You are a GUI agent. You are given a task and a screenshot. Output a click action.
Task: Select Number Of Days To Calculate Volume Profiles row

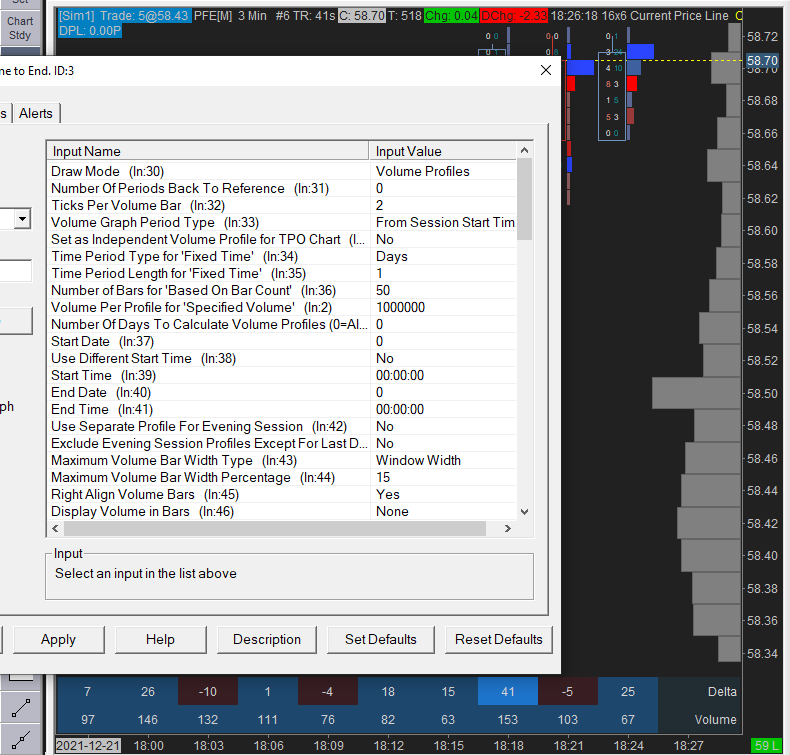(x=282, y=325)
